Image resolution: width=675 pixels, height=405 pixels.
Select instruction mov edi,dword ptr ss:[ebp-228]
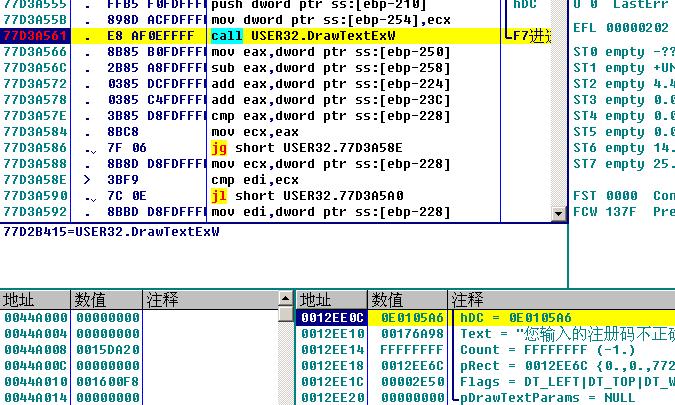[331, 212]
